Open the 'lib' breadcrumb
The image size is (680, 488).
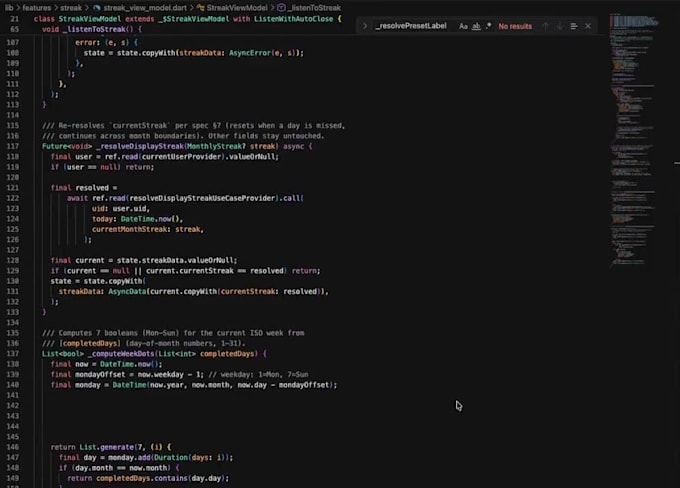9,8
